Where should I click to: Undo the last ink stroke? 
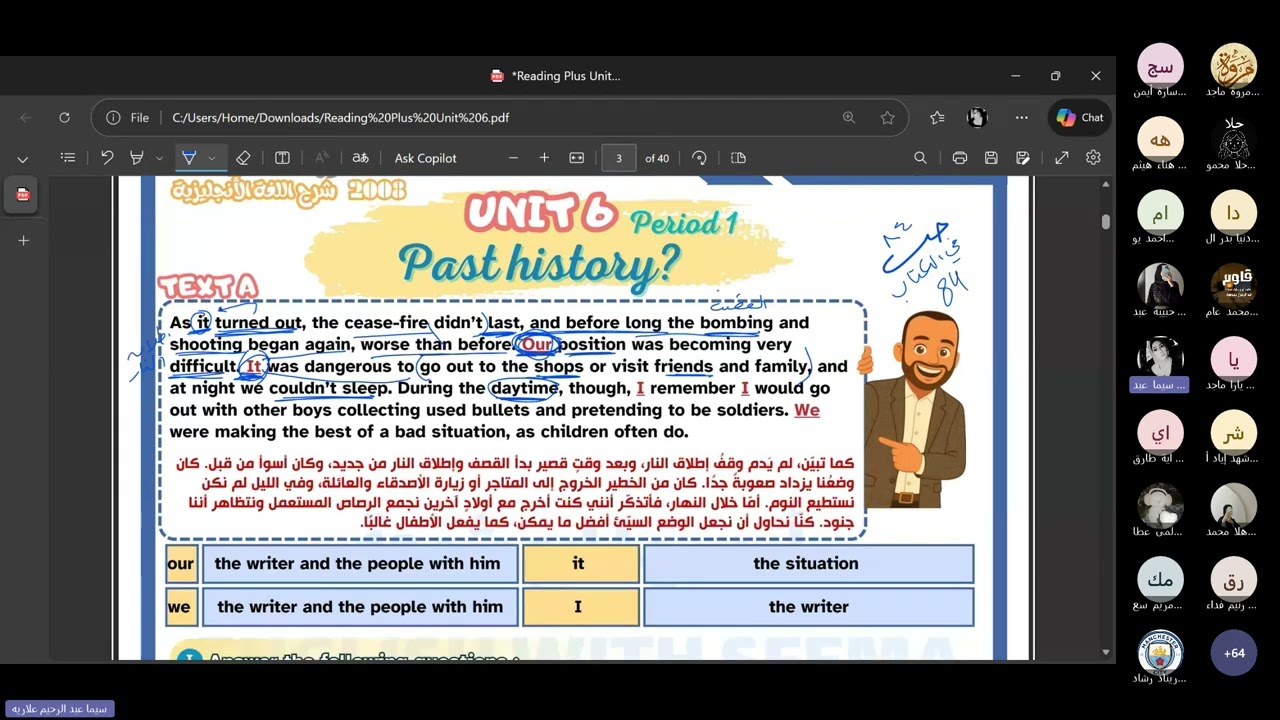click(x=107, y=158)
